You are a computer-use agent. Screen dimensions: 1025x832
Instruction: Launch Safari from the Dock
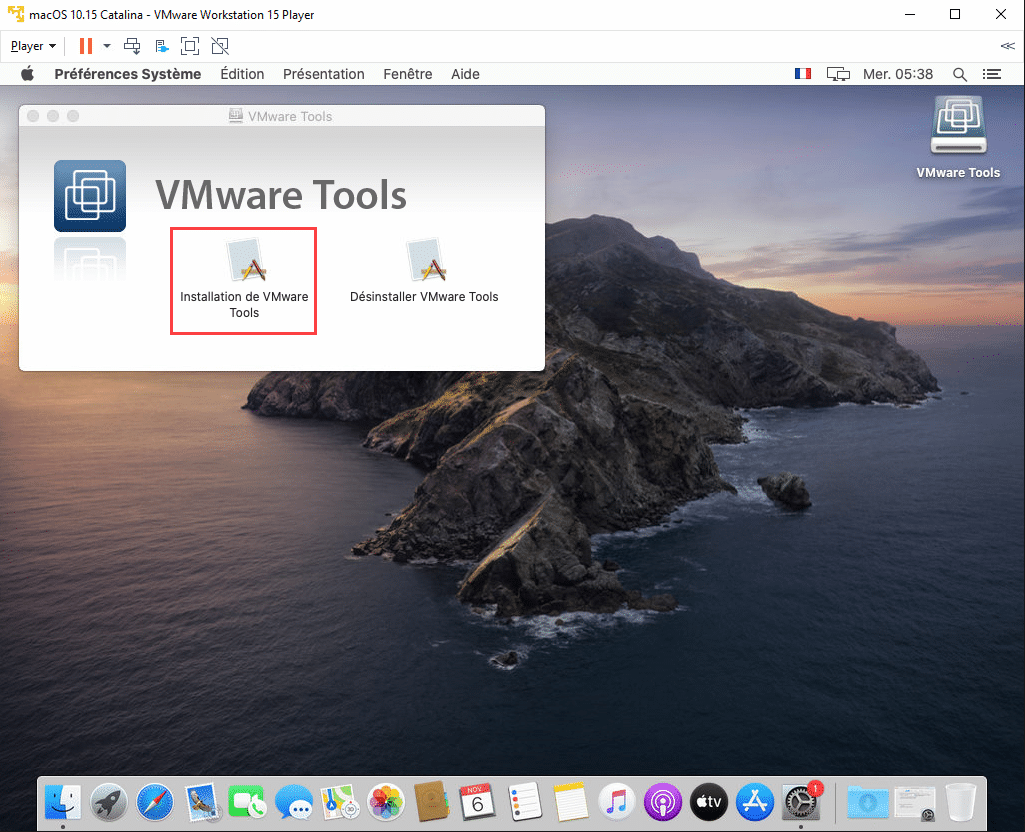click(155, 802)
